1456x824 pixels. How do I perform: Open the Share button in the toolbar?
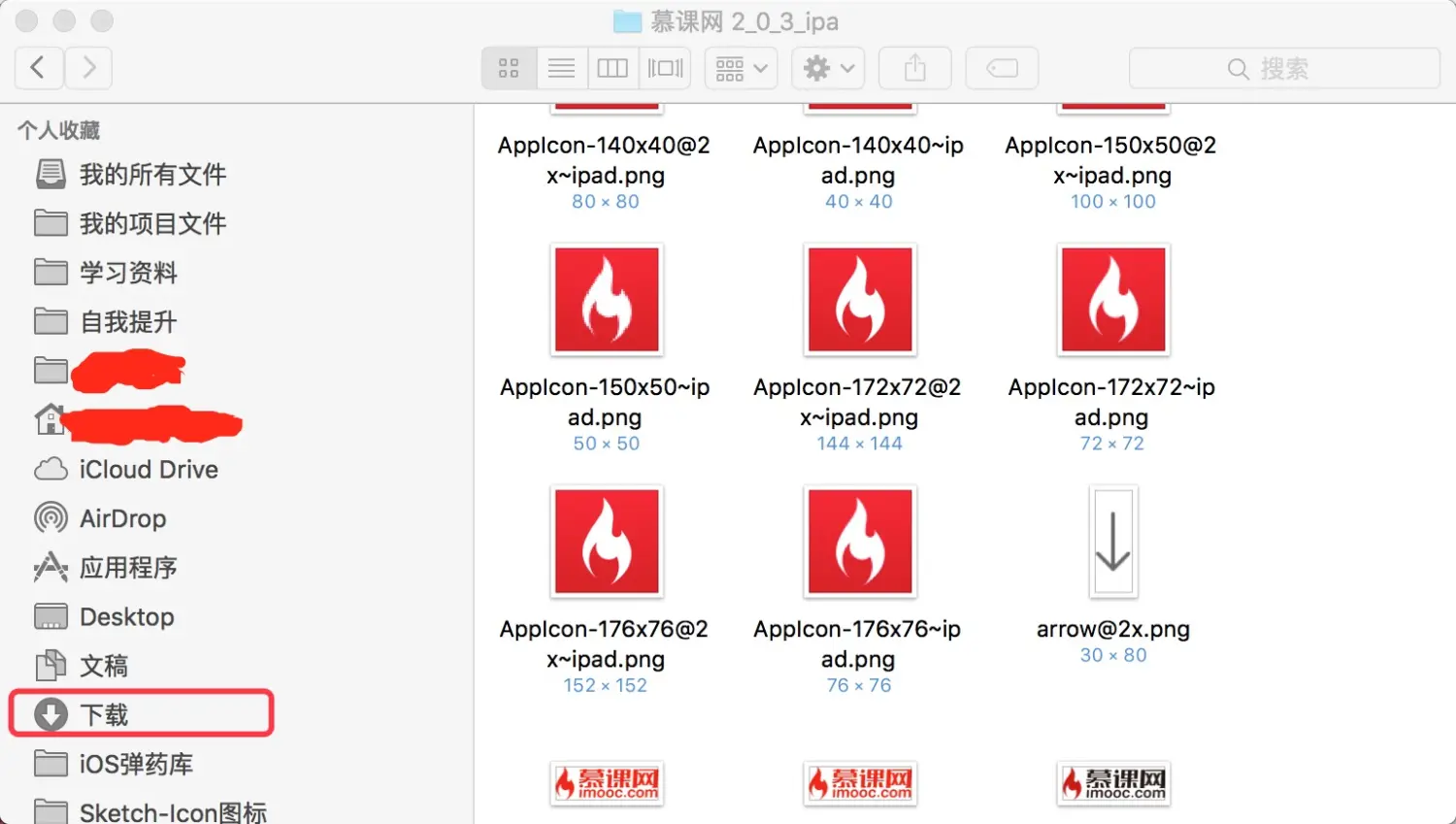click(x=913, y=68)
